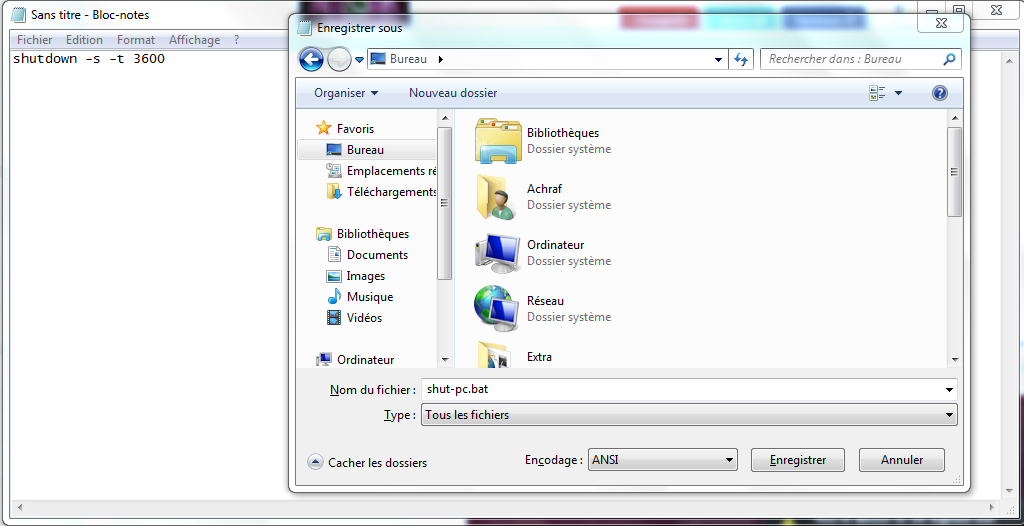
Task: Click the Back navigation arrow in dialog
Action: (x=312, y=59)
